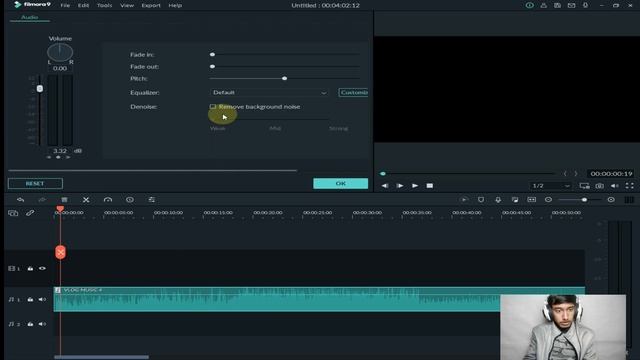Click the volume pan knob
This screenshot has width=640, height=360.
(x=60, y=52)
